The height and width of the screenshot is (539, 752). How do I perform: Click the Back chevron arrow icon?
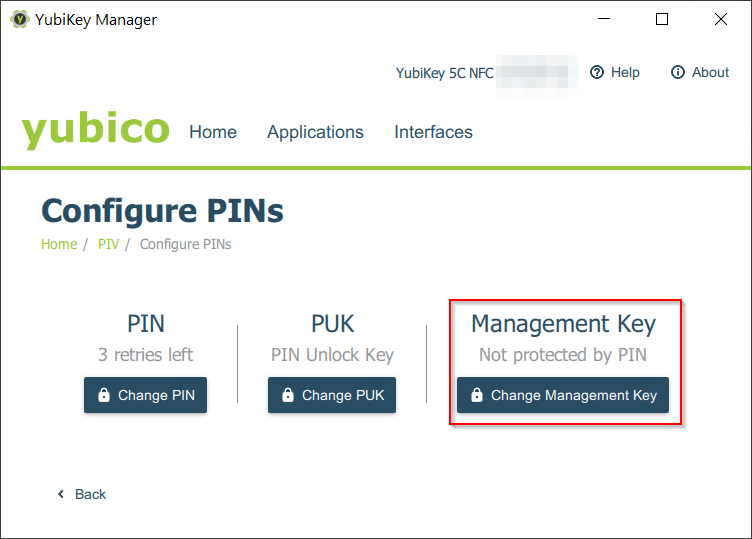[61, 494]
